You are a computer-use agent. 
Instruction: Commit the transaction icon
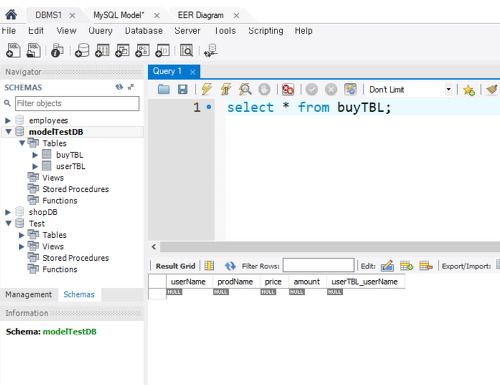312,89
